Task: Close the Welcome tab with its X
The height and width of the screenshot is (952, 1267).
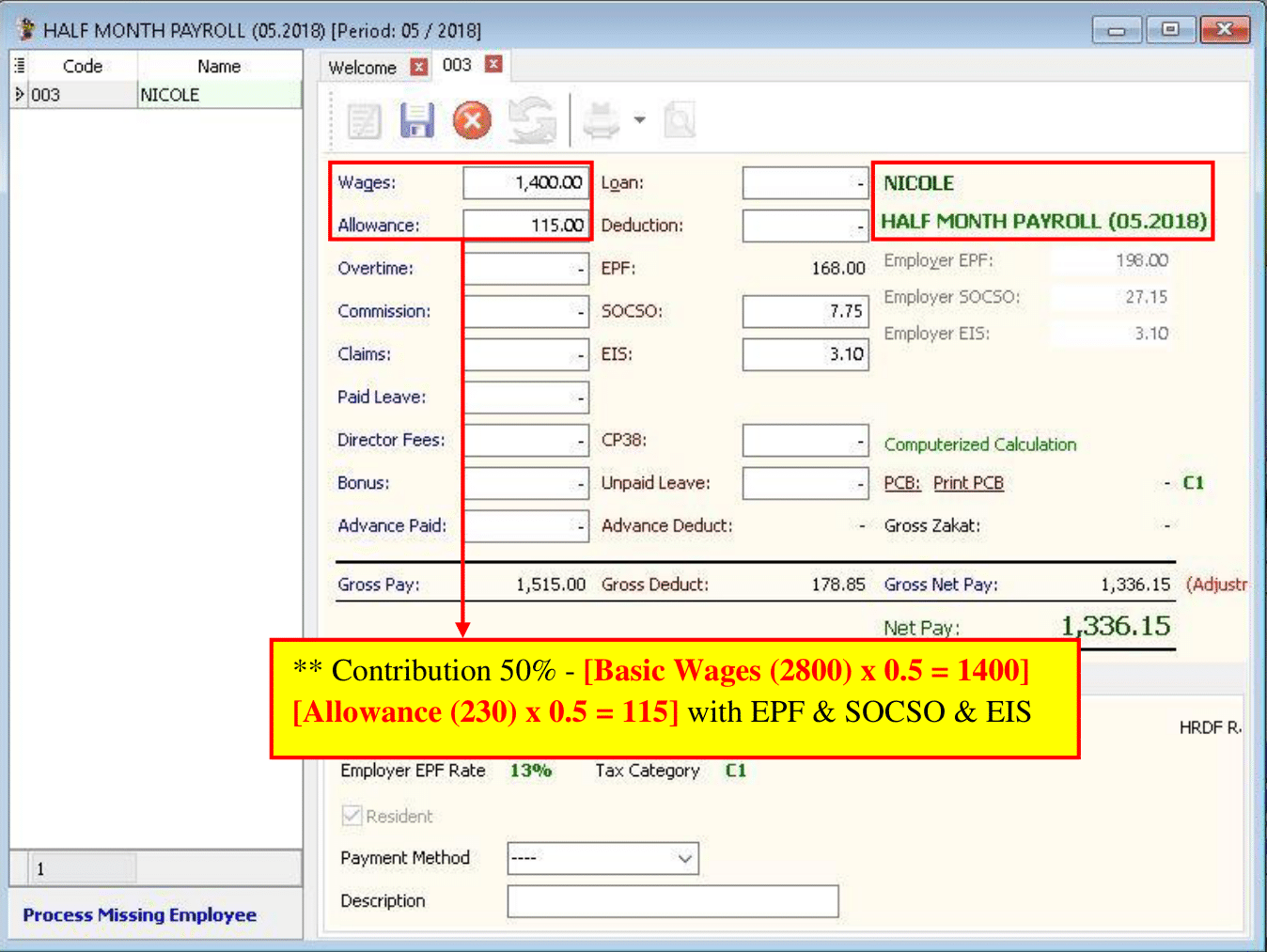Action: (x=419, y=67)
